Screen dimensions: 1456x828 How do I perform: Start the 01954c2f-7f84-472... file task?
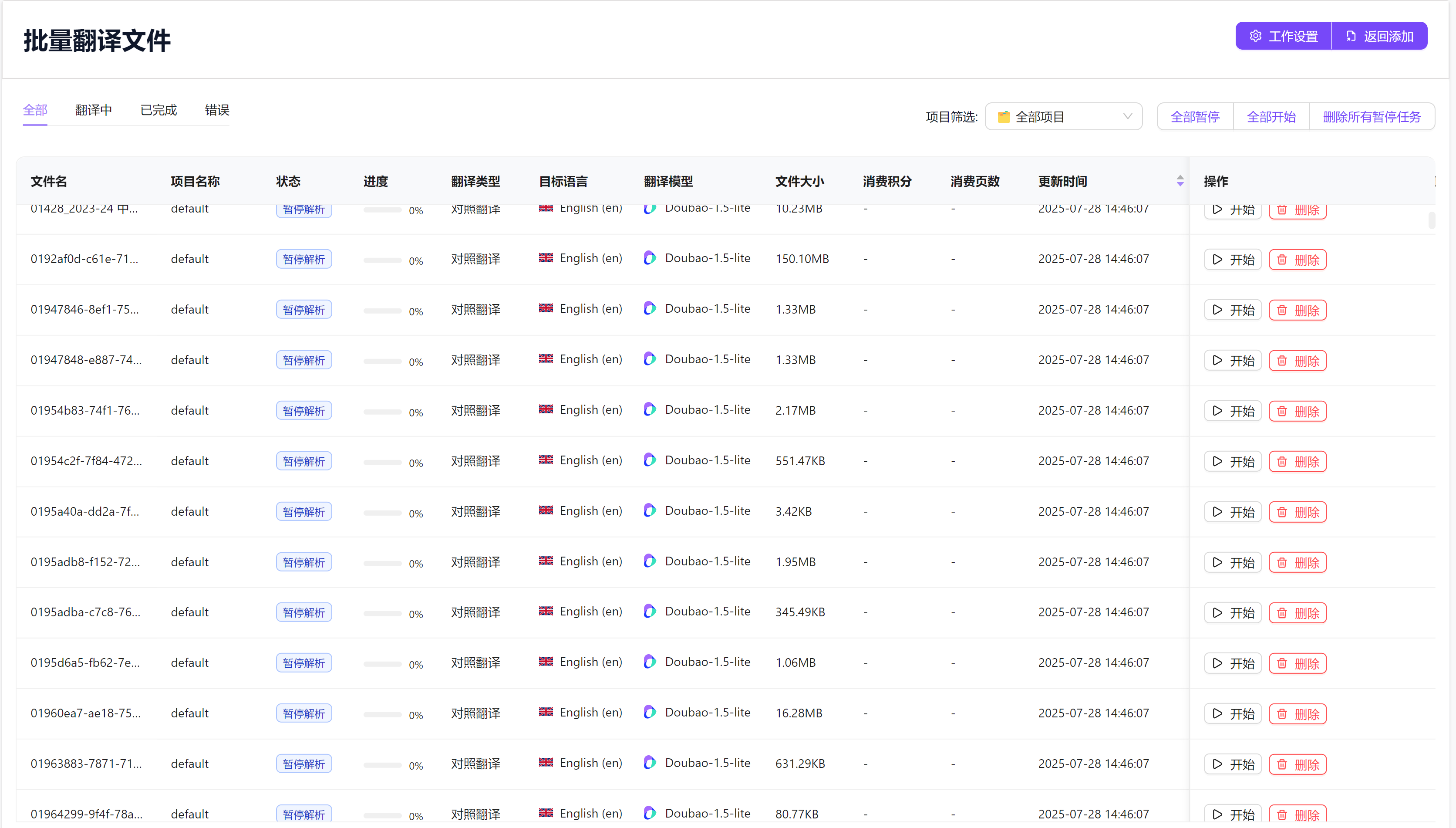coord(1233,462)
